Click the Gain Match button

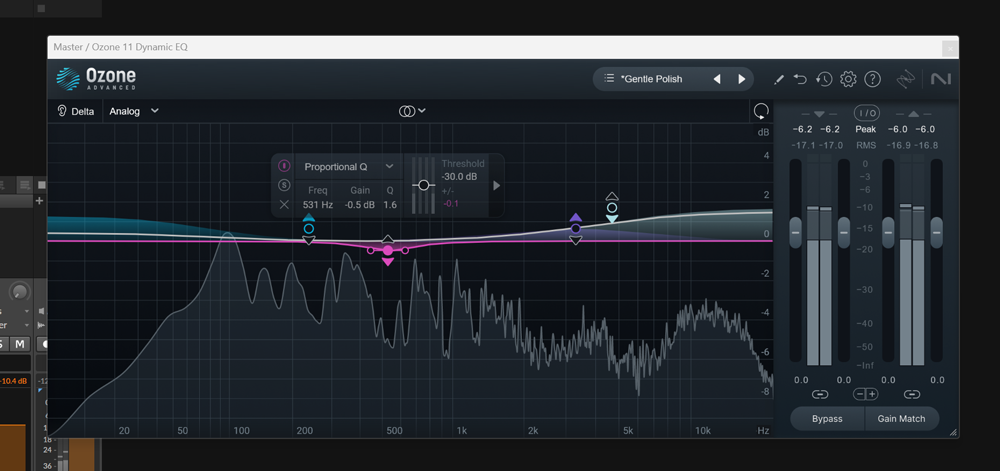(901, 419)
